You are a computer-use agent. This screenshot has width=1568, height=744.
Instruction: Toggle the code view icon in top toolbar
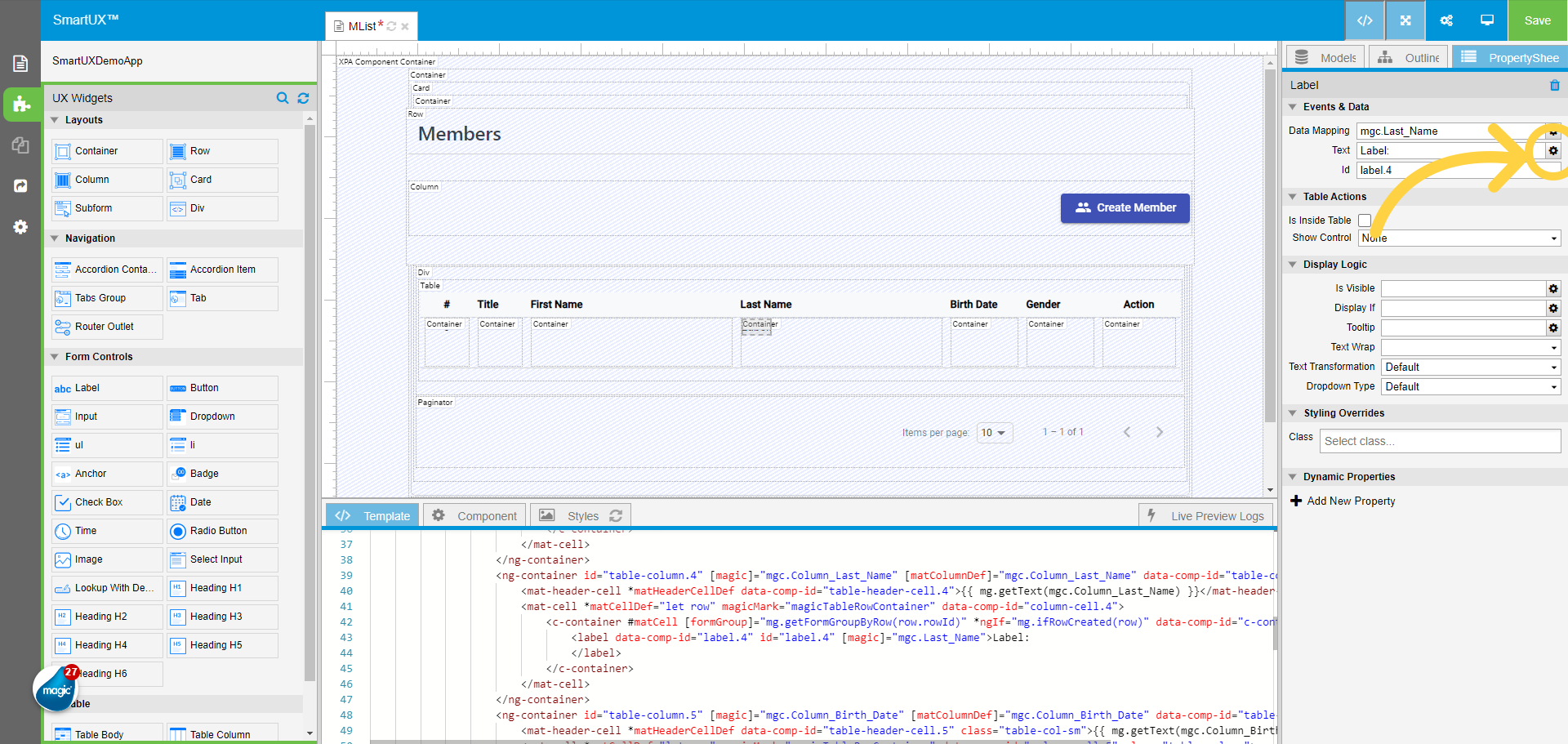(x=1365, y=20)
